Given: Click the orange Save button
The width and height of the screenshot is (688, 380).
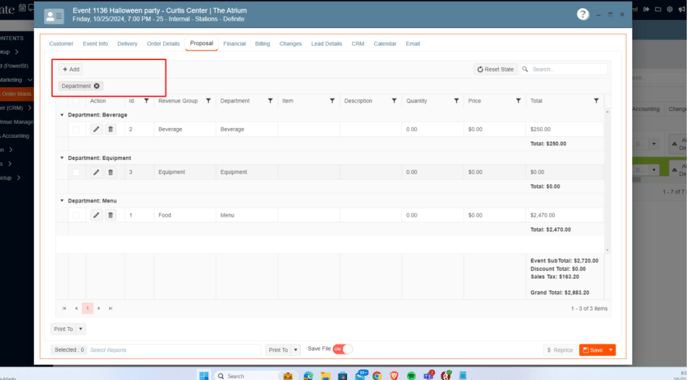Looking at the screenshot, I should 593,350.
